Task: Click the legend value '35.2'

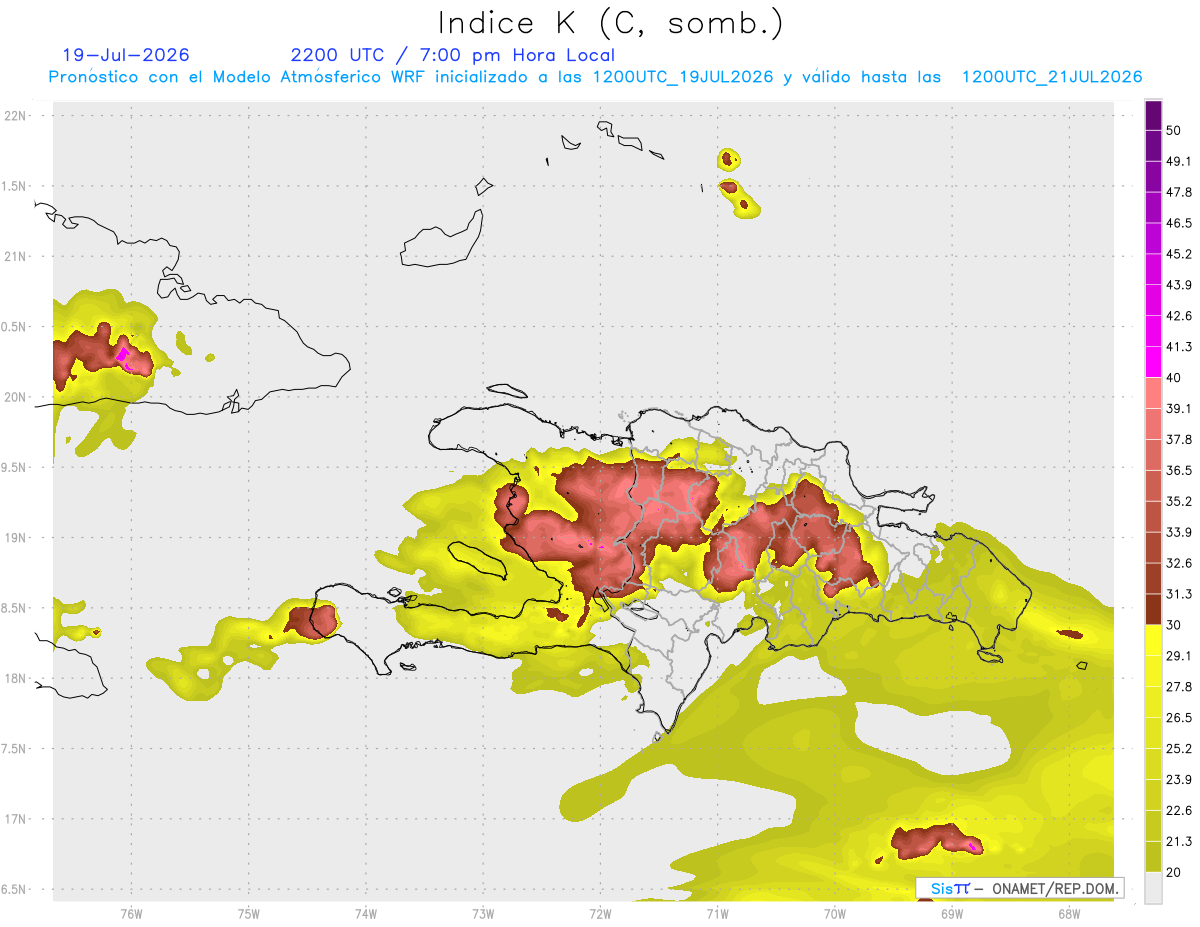Action: tap(1179, 501)
